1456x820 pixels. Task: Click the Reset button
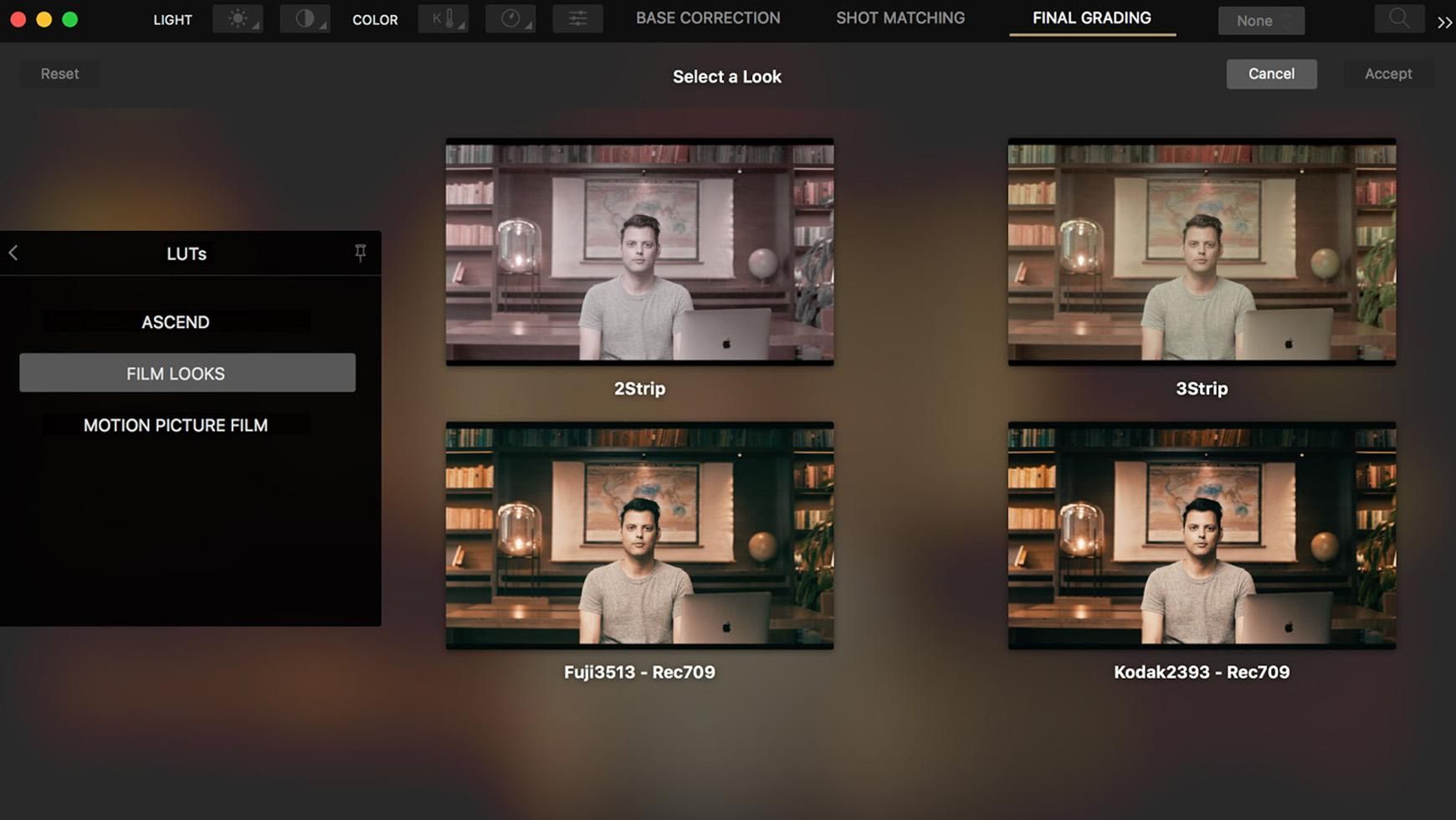(x=59, y=74)
